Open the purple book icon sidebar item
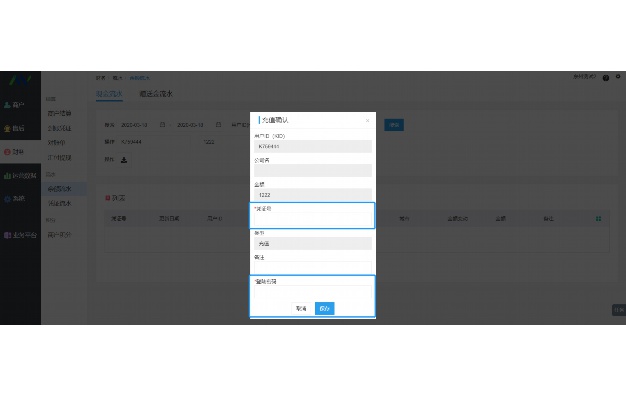 click(x=20, y=235)
